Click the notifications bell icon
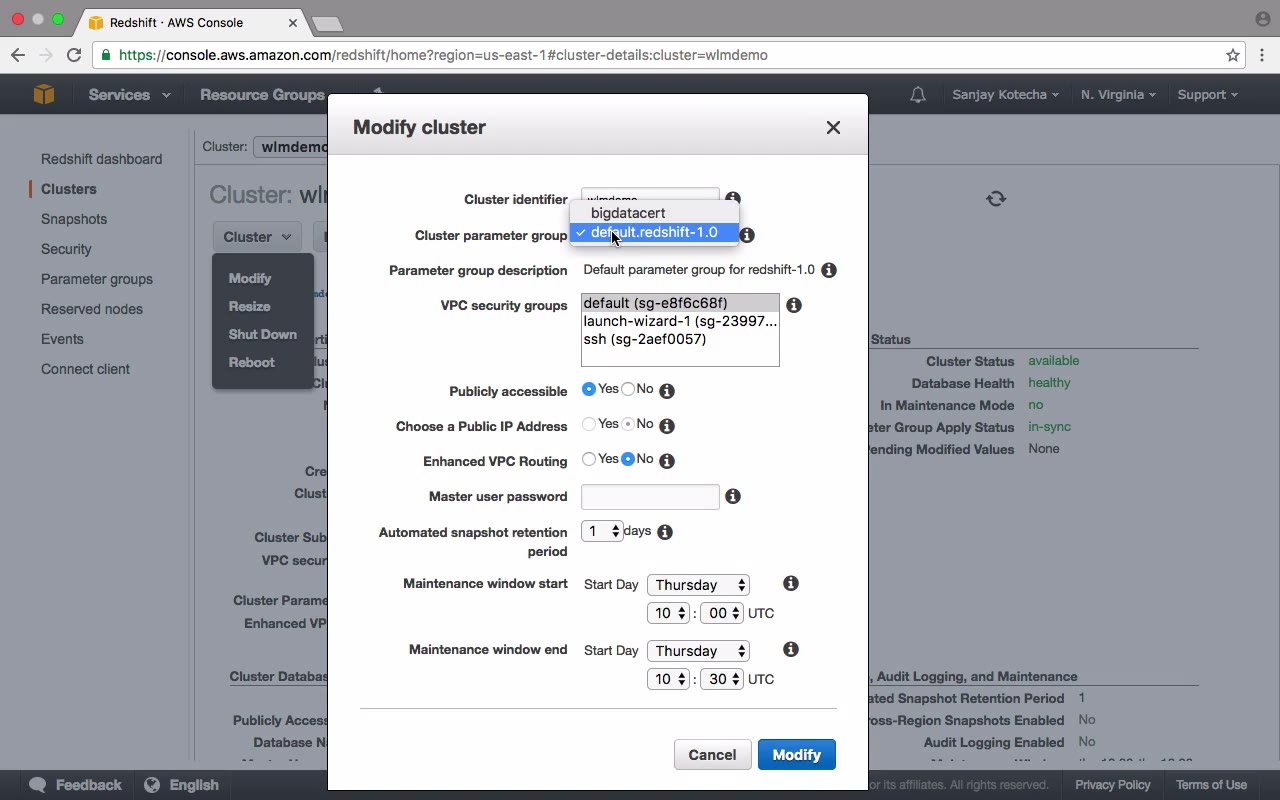This screenshot has height=800, width=1280. [x=917, y=95]
